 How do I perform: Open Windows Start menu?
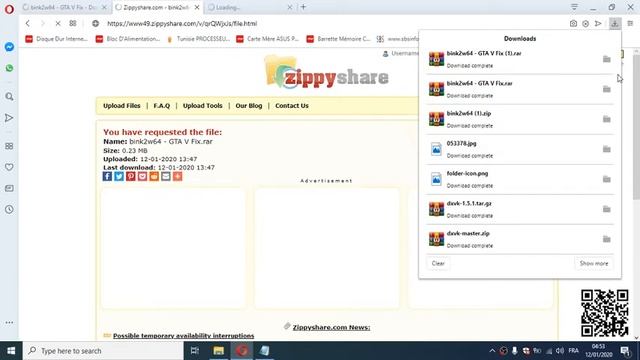pos(11,351)
